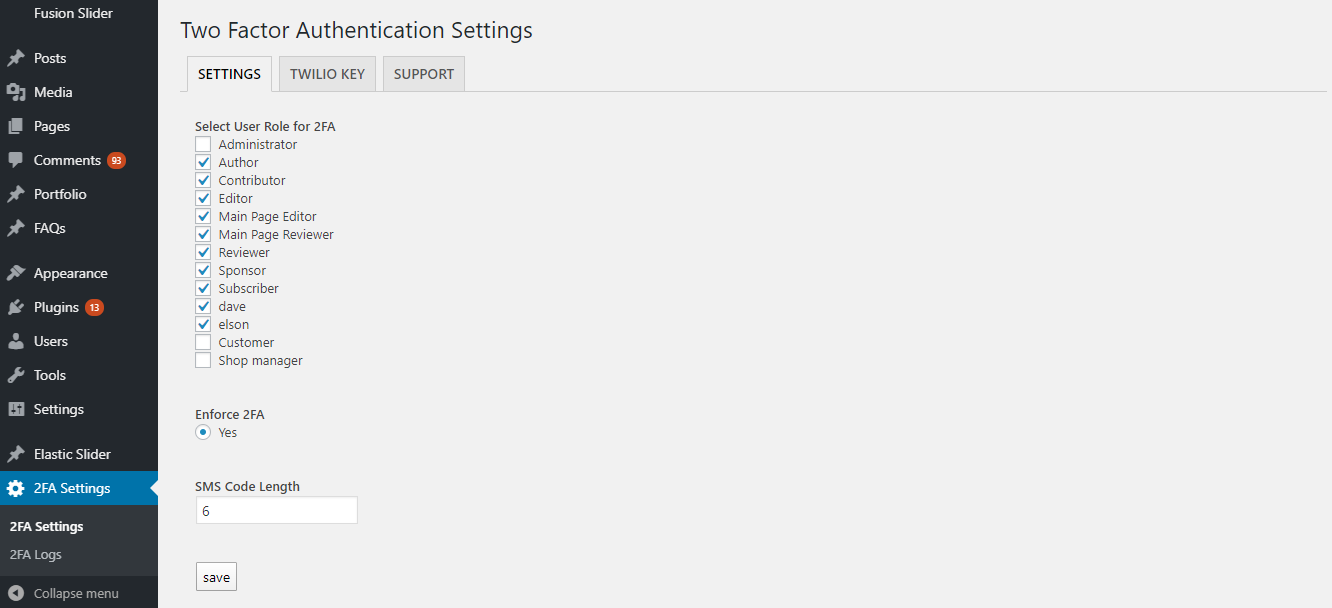Select the Yes radio button for Enforce 2FA
Image resolution: width=1332 pixels, height=608 pixels.
[x=202, y=432]
